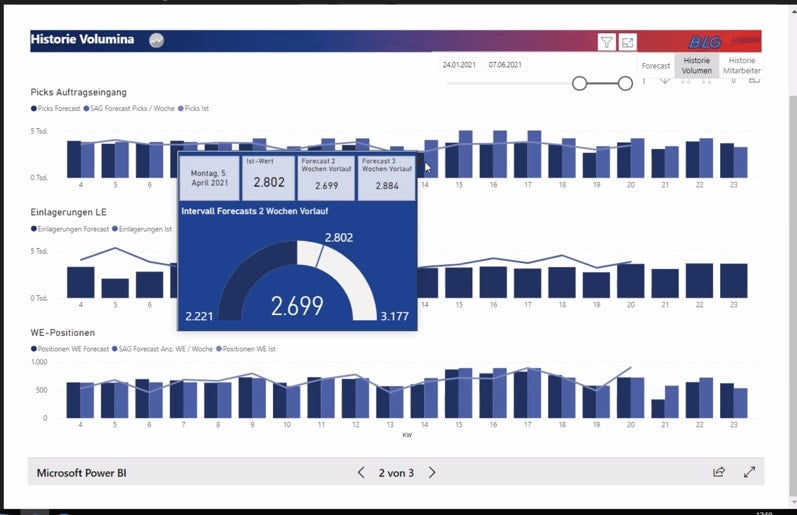Select KW 19 bar in Einlagerungen LE chart
797x515 pixels.
[x=596, y=285]
